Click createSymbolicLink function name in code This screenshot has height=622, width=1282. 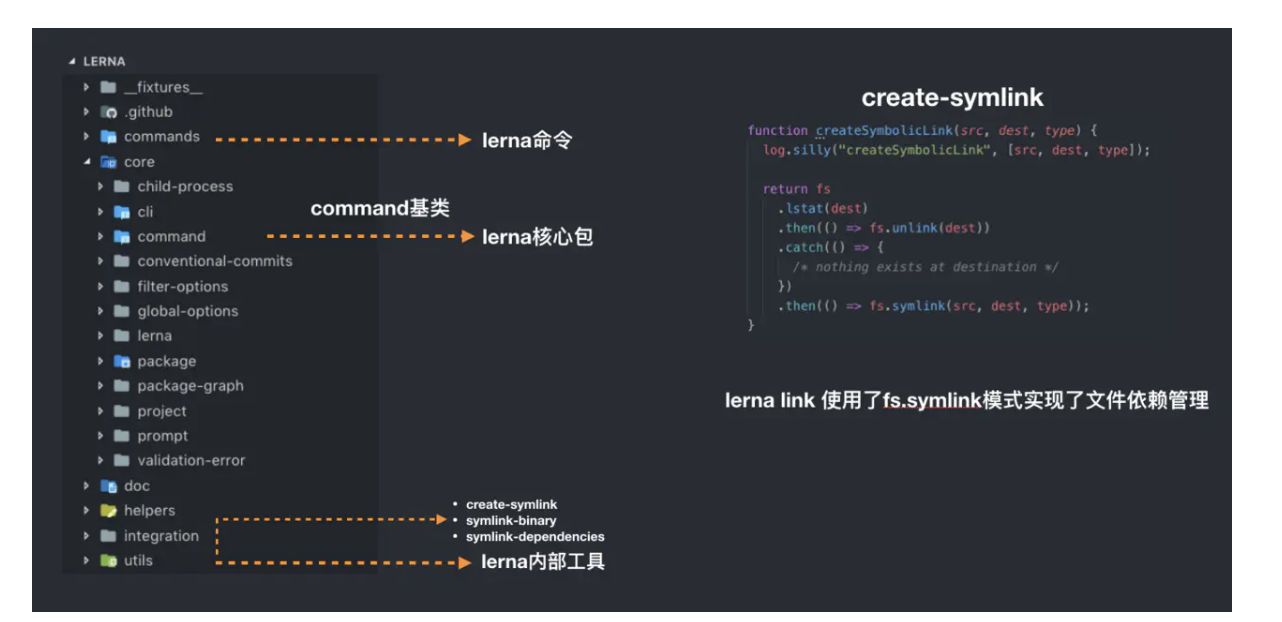882,131
